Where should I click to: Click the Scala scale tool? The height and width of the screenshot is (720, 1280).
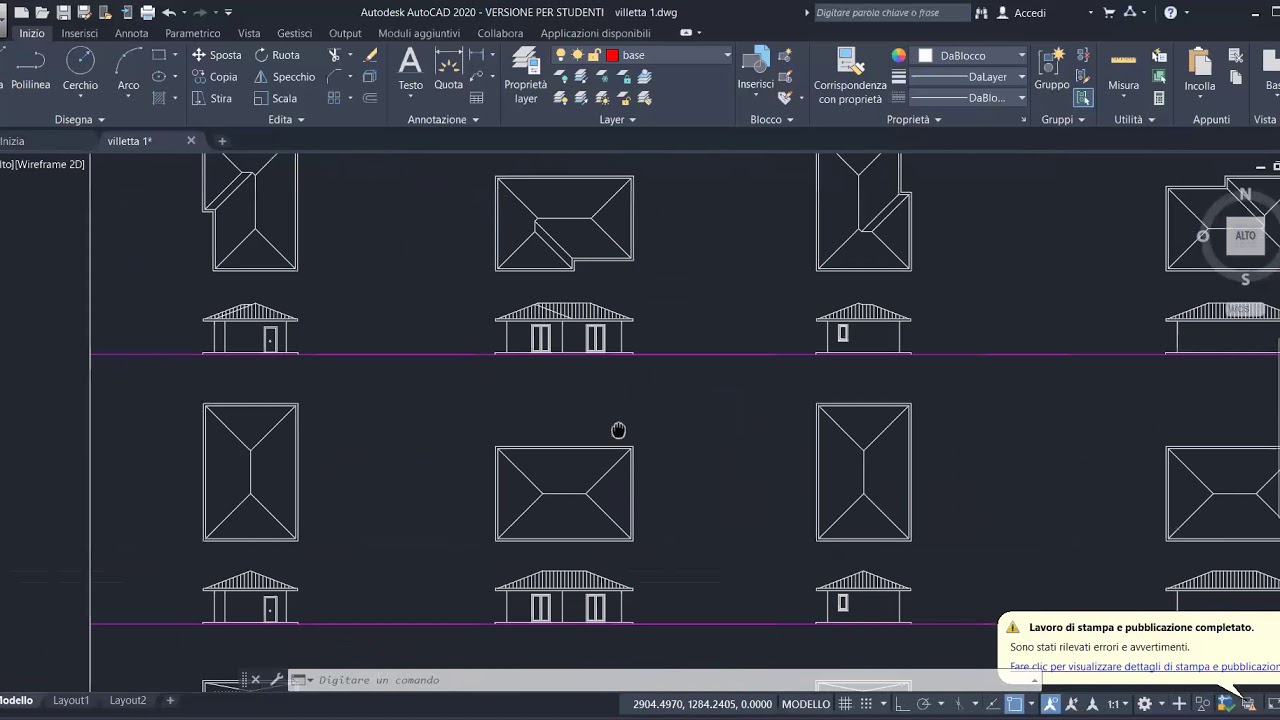[x=275, y=99]
